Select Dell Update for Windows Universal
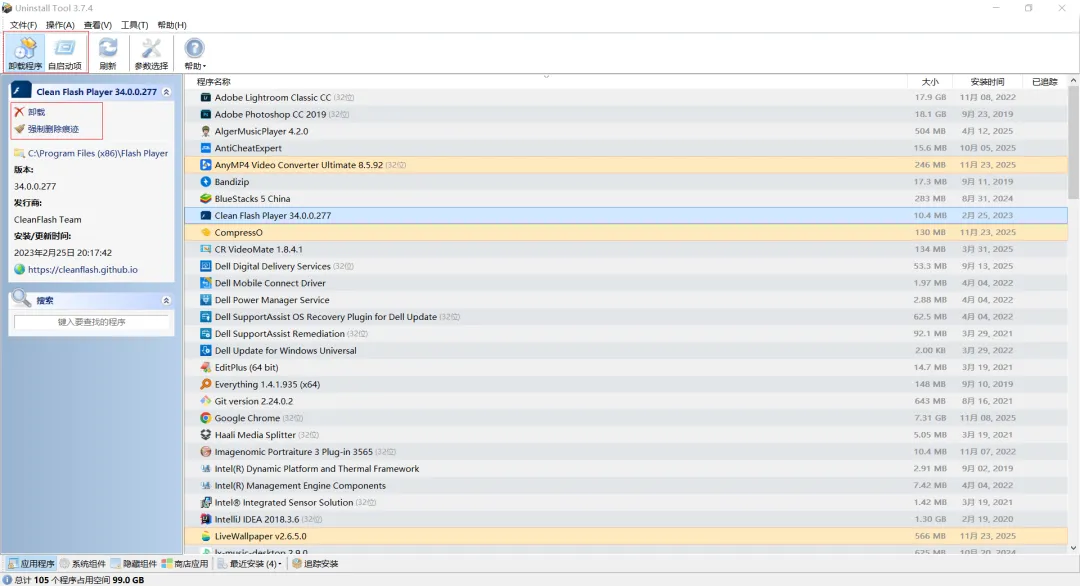 626,350
